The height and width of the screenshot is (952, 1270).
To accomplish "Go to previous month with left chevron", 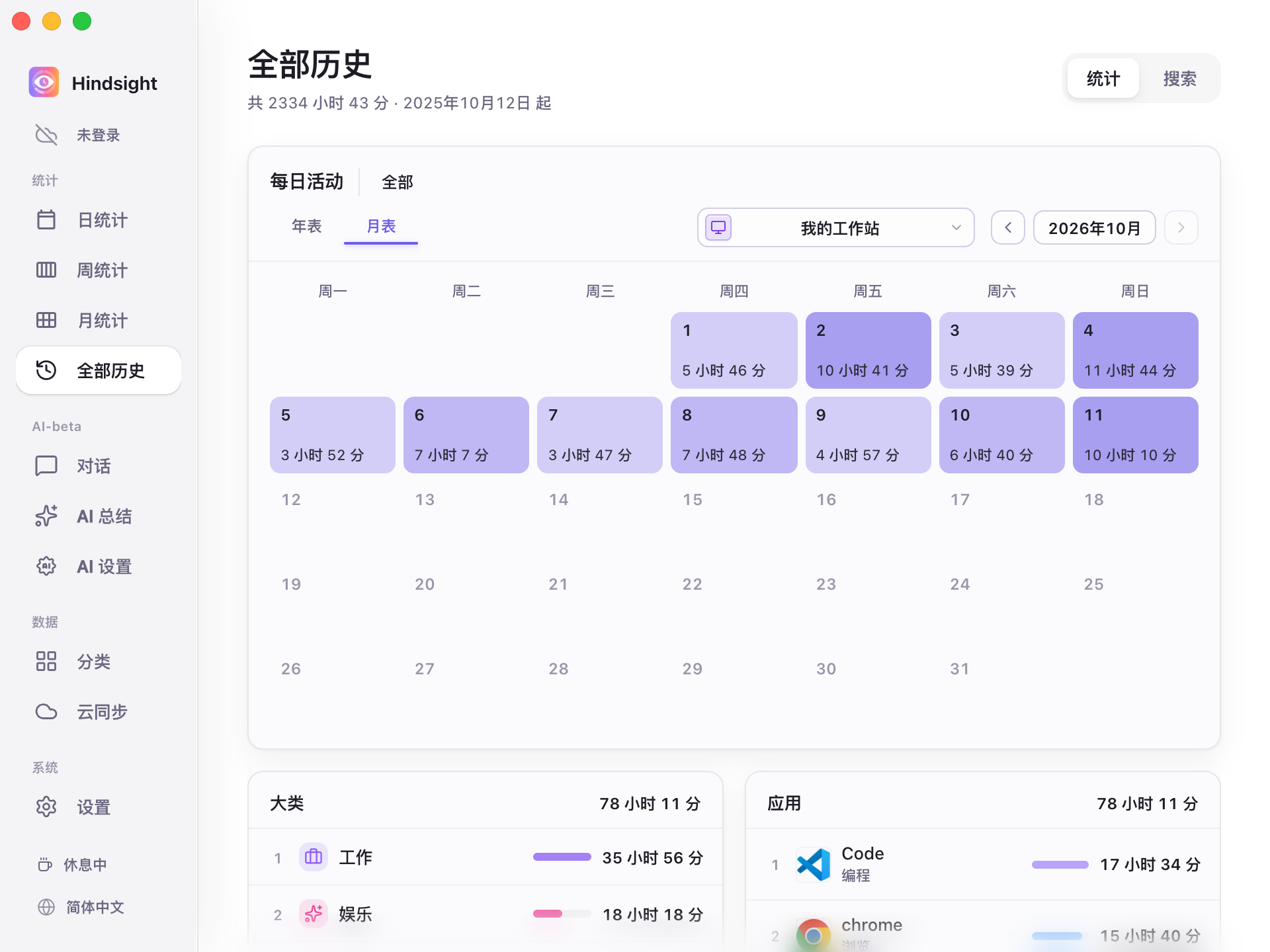I will (1008, 228).
